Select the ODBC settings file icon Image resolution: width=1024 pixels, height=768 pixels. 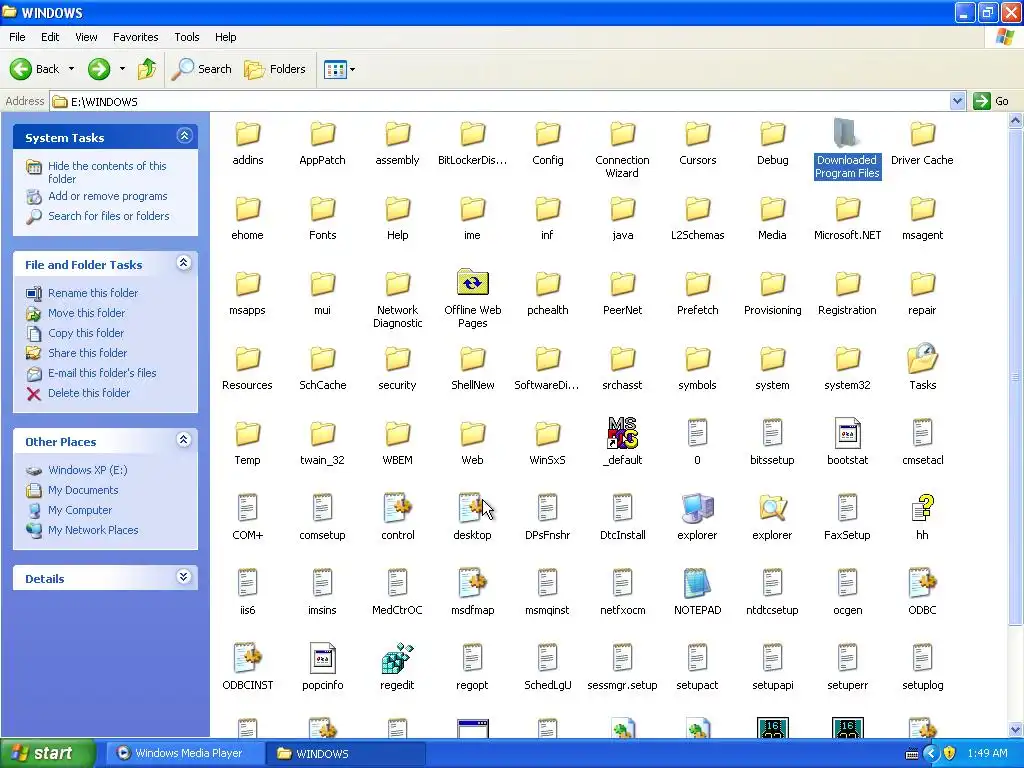[922, 583]
